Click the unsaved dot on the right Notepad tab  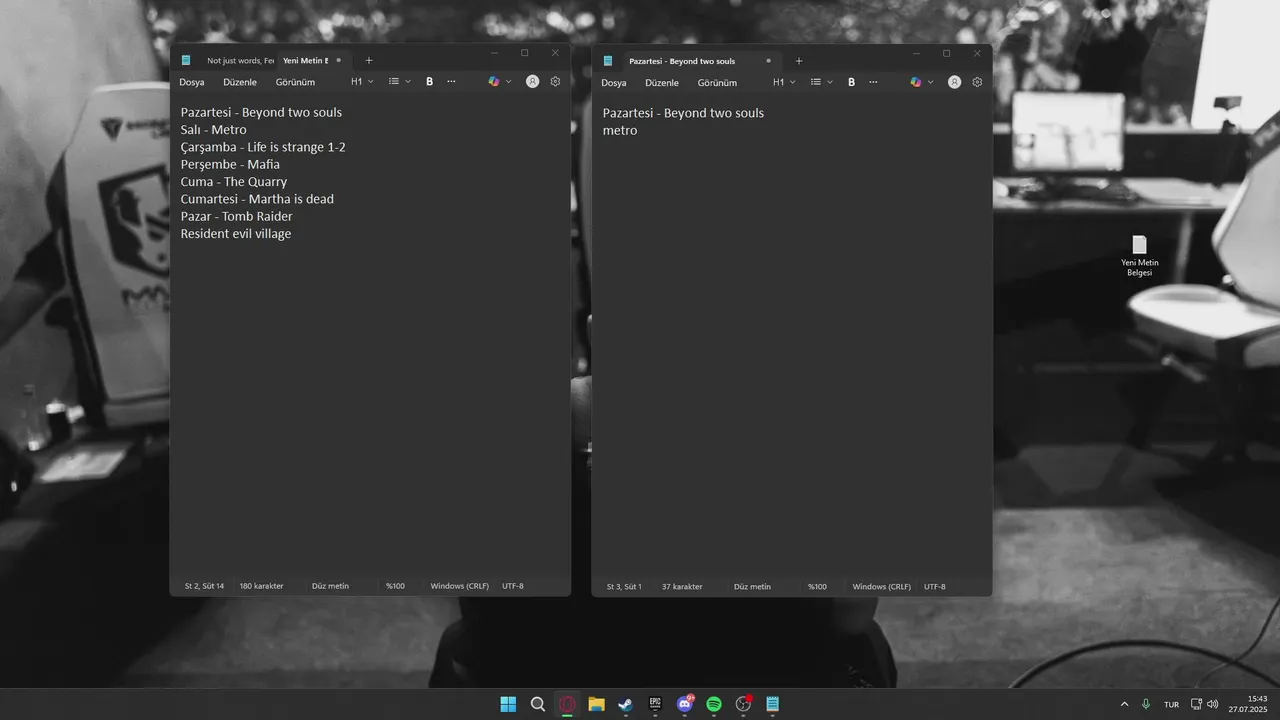pyautogui.click(x=768, y=61)
